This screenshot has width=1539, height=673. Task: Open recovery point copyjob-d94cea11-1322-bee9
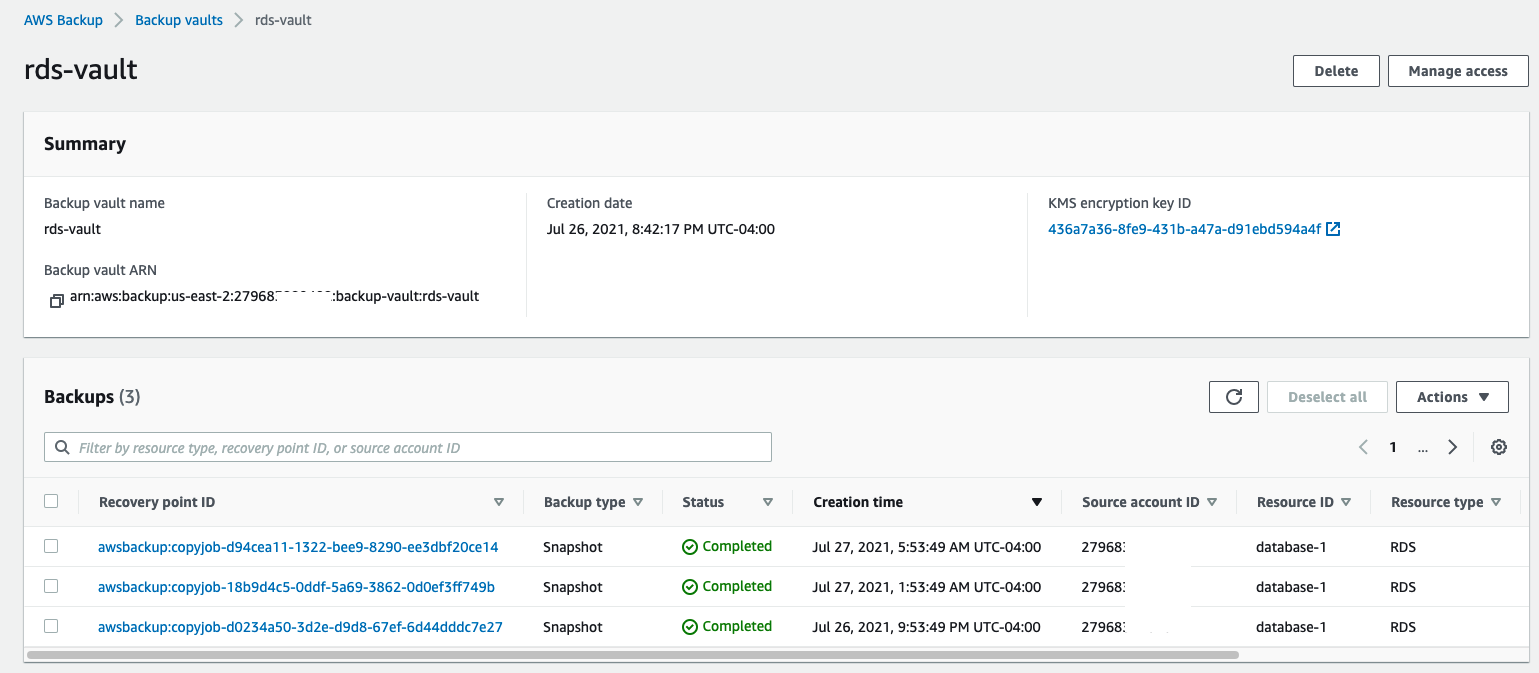(298, 547)
